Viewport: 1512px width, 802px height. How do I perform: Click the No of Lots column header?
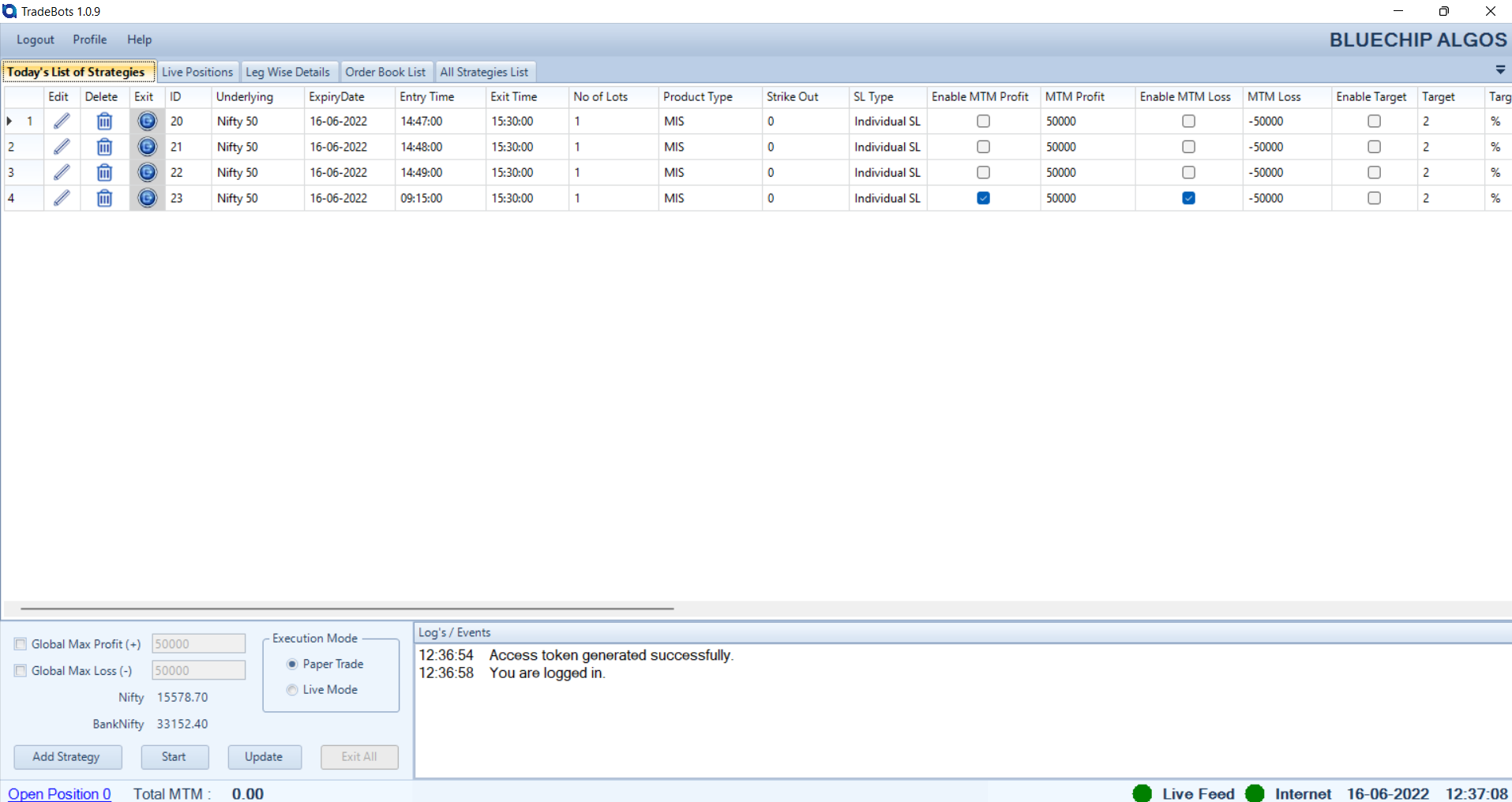point(613,96)
